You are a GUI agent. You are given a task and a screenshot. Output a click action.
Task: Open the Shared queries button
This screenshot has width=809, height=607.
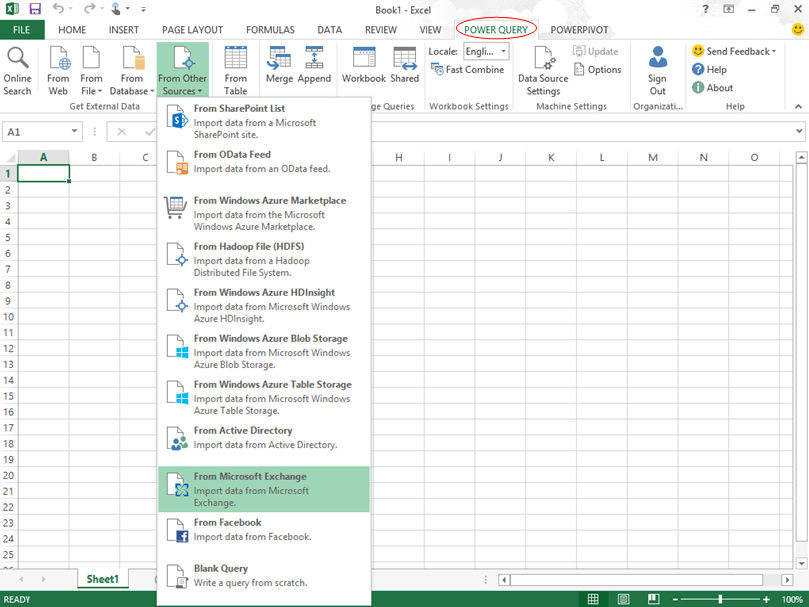click(404, 65)
